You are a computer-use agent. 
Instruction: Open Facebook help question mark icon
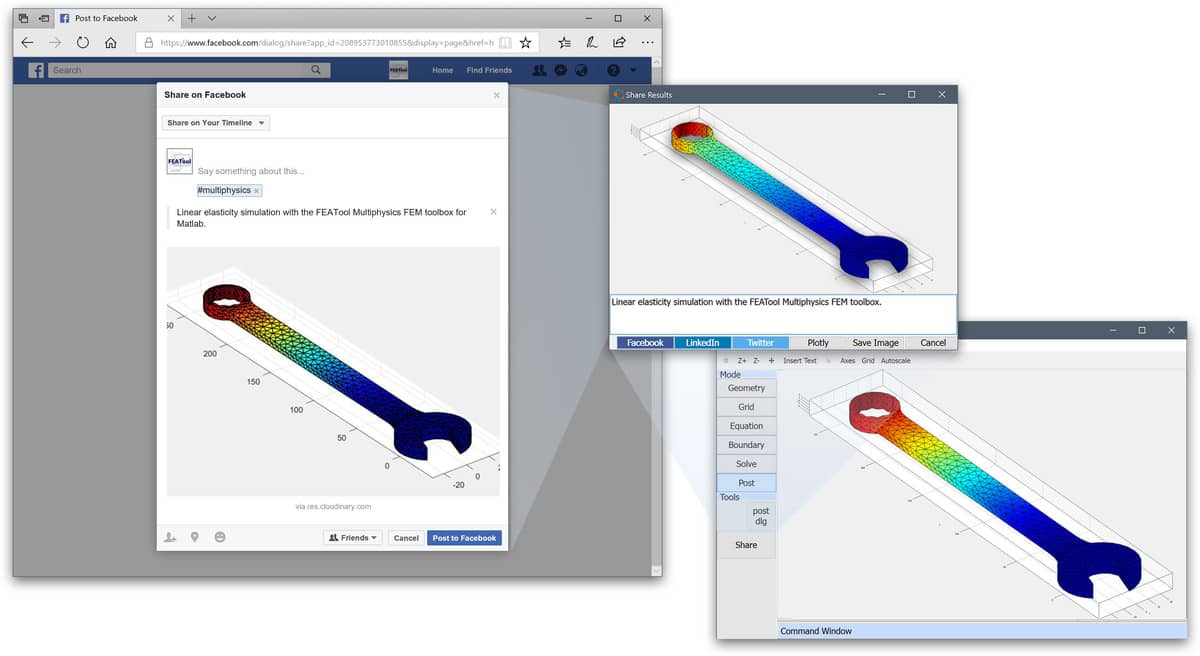(613, 70)
